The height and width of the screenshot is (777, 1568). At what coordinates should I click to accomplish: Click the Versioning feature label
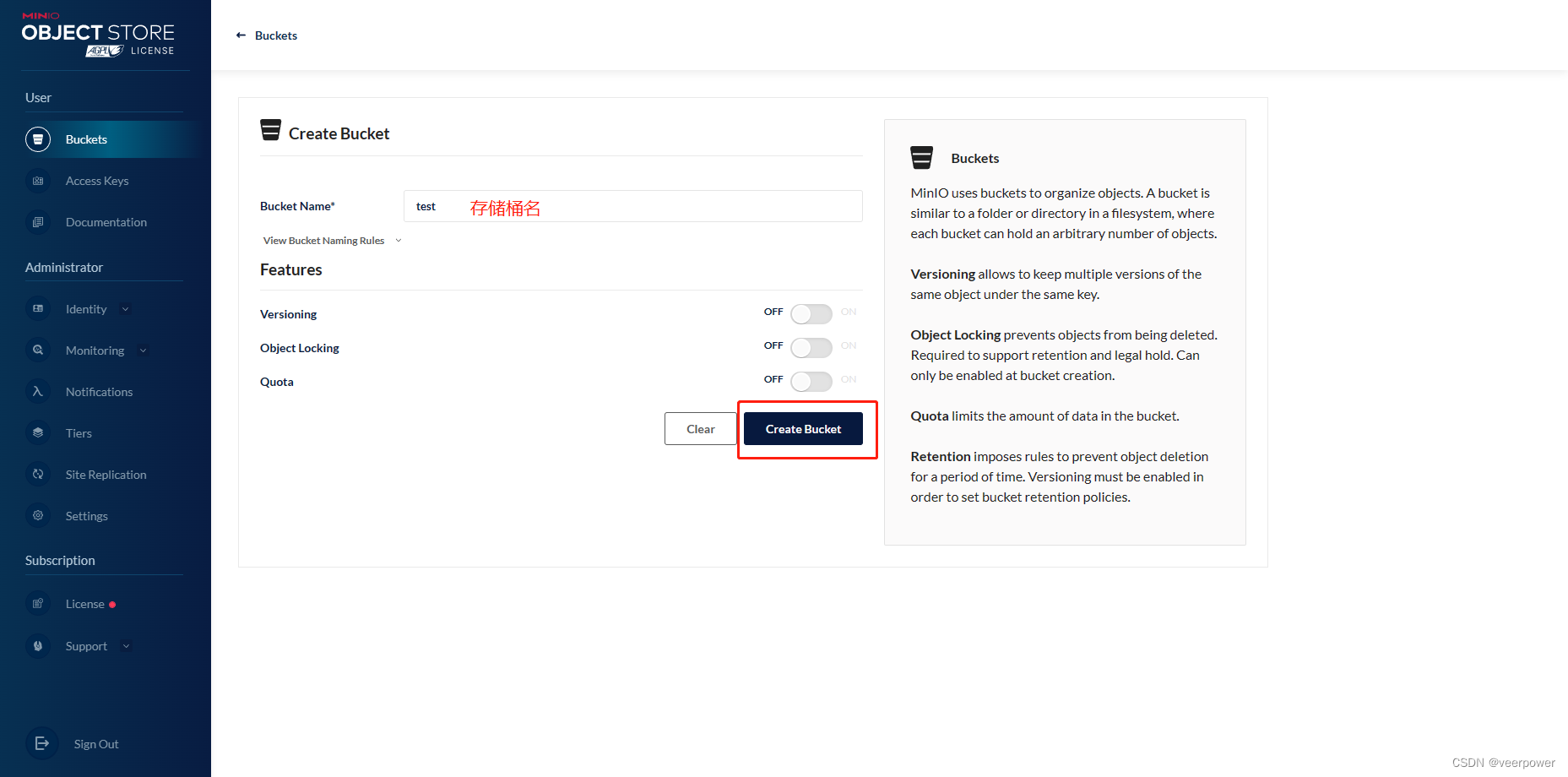point(288,314)
